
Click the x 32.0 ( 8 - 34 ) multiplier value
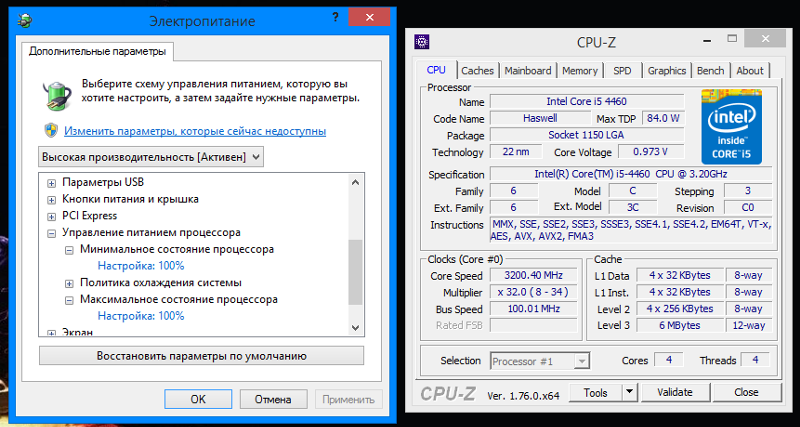pos(534,292)
